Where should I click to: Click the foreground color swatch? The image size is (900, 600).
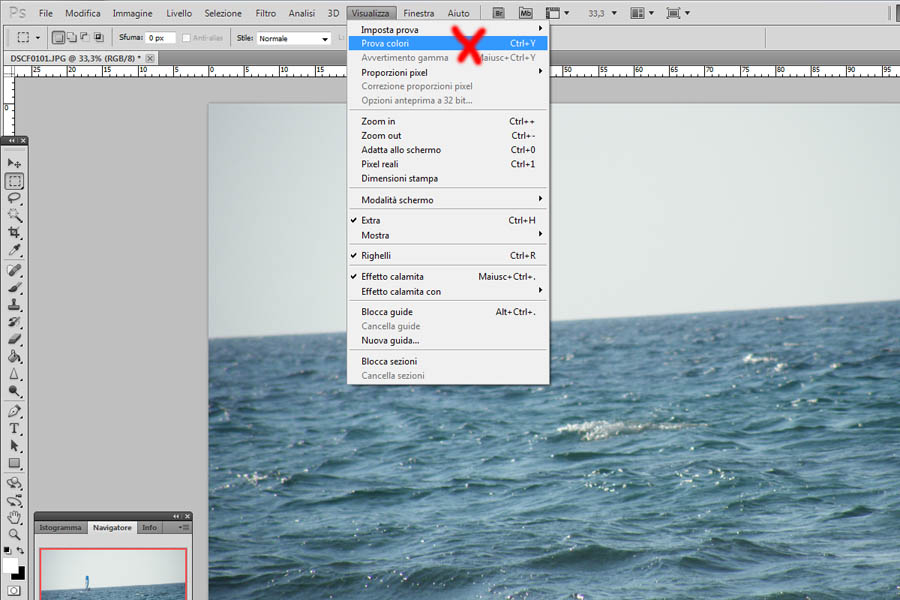[10, 566]
